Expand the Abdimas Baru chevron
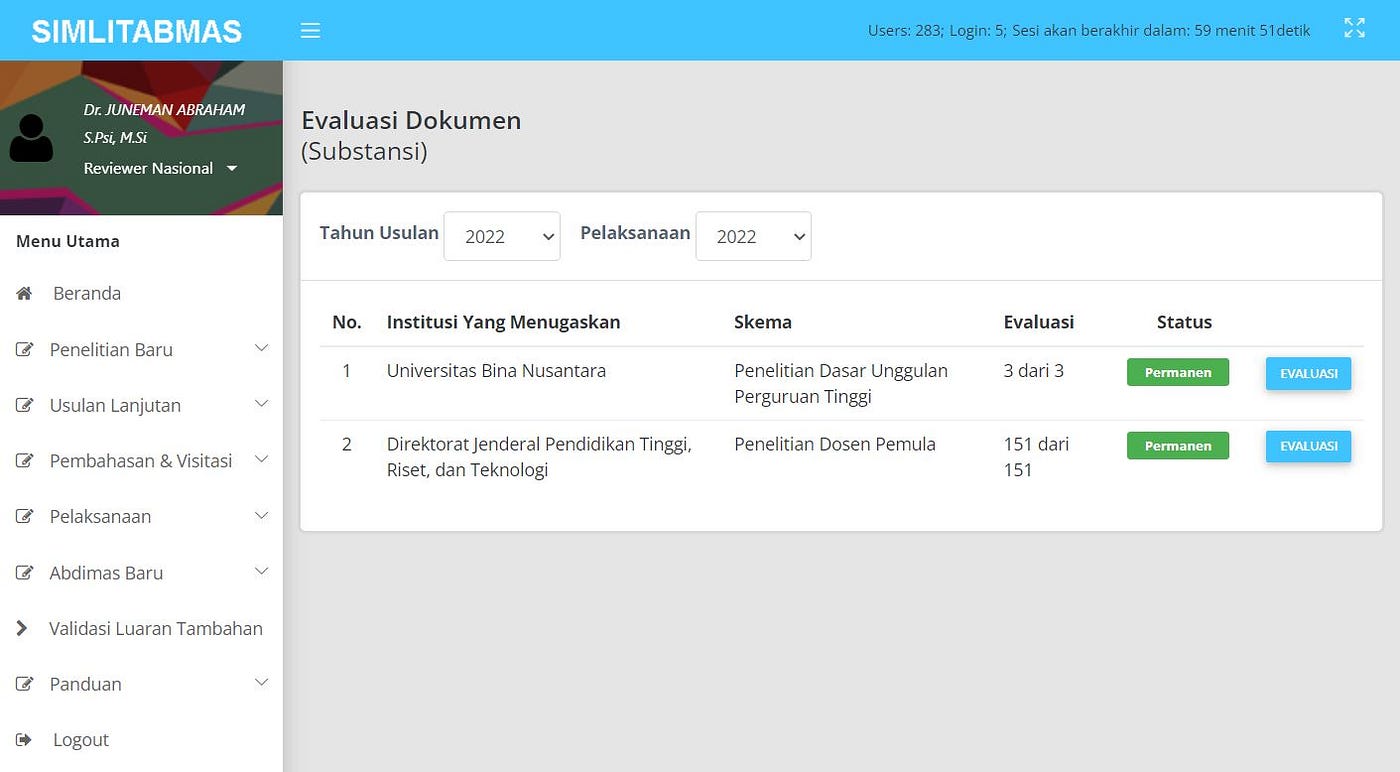This screenshot has height=772, width=1400. tap(262, 571)
